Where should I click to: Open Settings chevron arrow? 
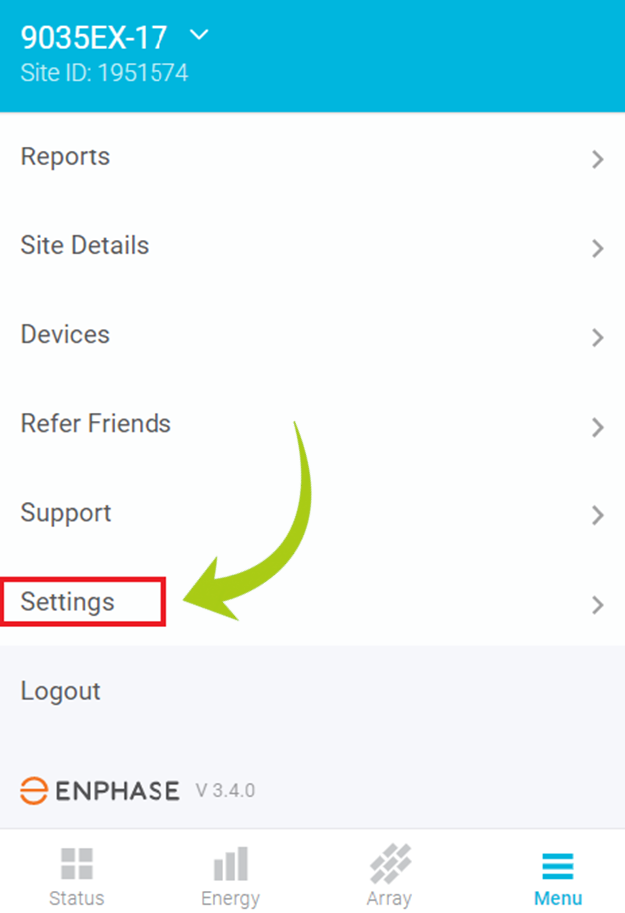click(597, 604)
